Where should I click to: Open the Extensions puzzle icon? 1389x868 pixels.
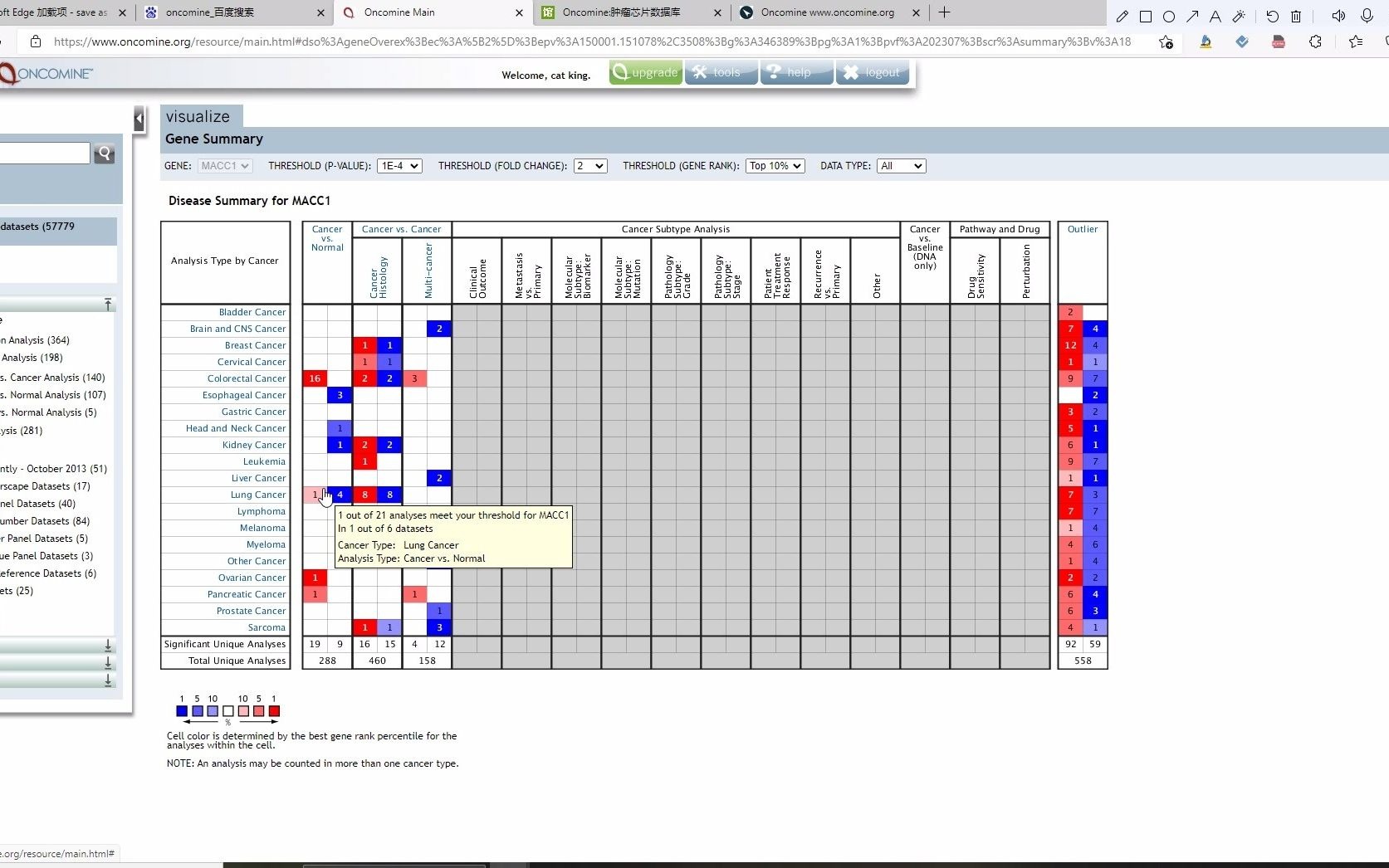[x=1315, y=41]
